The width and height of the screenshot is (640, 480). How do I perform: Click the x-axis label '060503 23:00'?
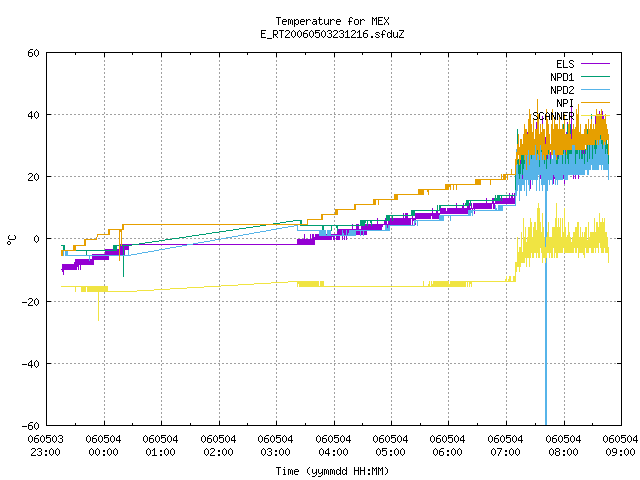click(46, 446)
